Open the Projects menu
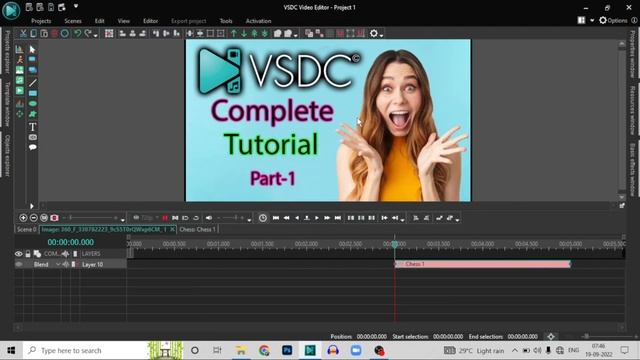The height and width of the screenshot is (360, 640). tap(41, 21)
